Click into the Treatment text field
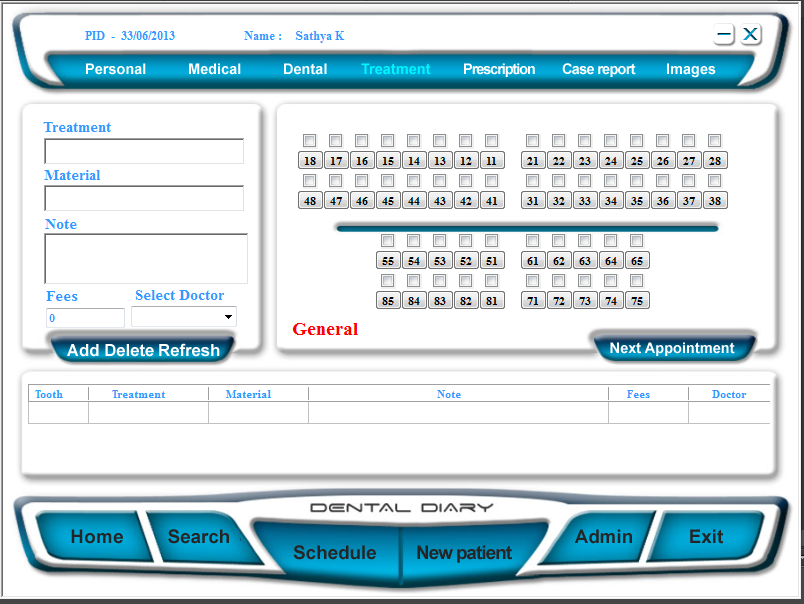This screenshot has width=804, height=604. click(x=144, y=151)
